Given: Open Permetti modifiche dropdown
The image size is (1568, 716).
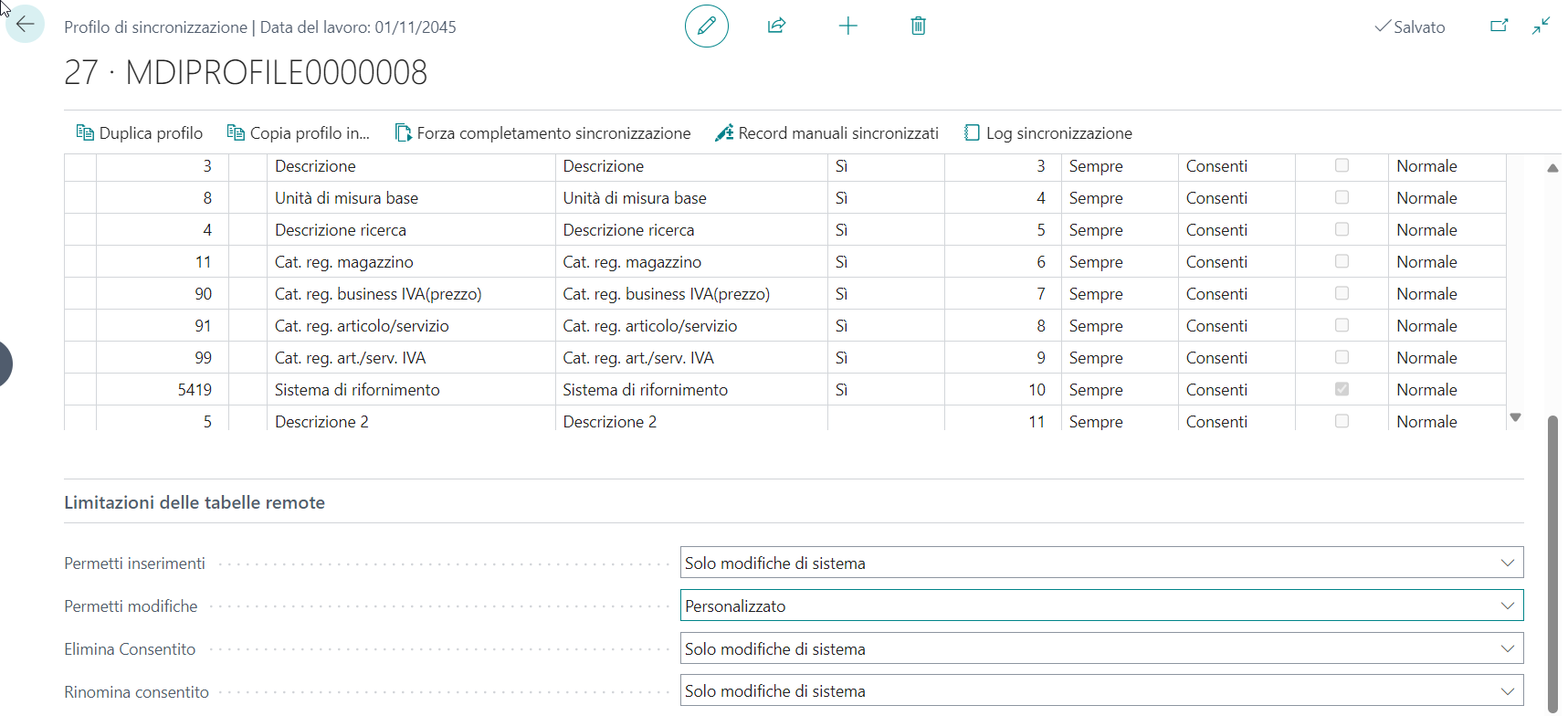Looking at the screenshot, I should tap(1101, 605).
